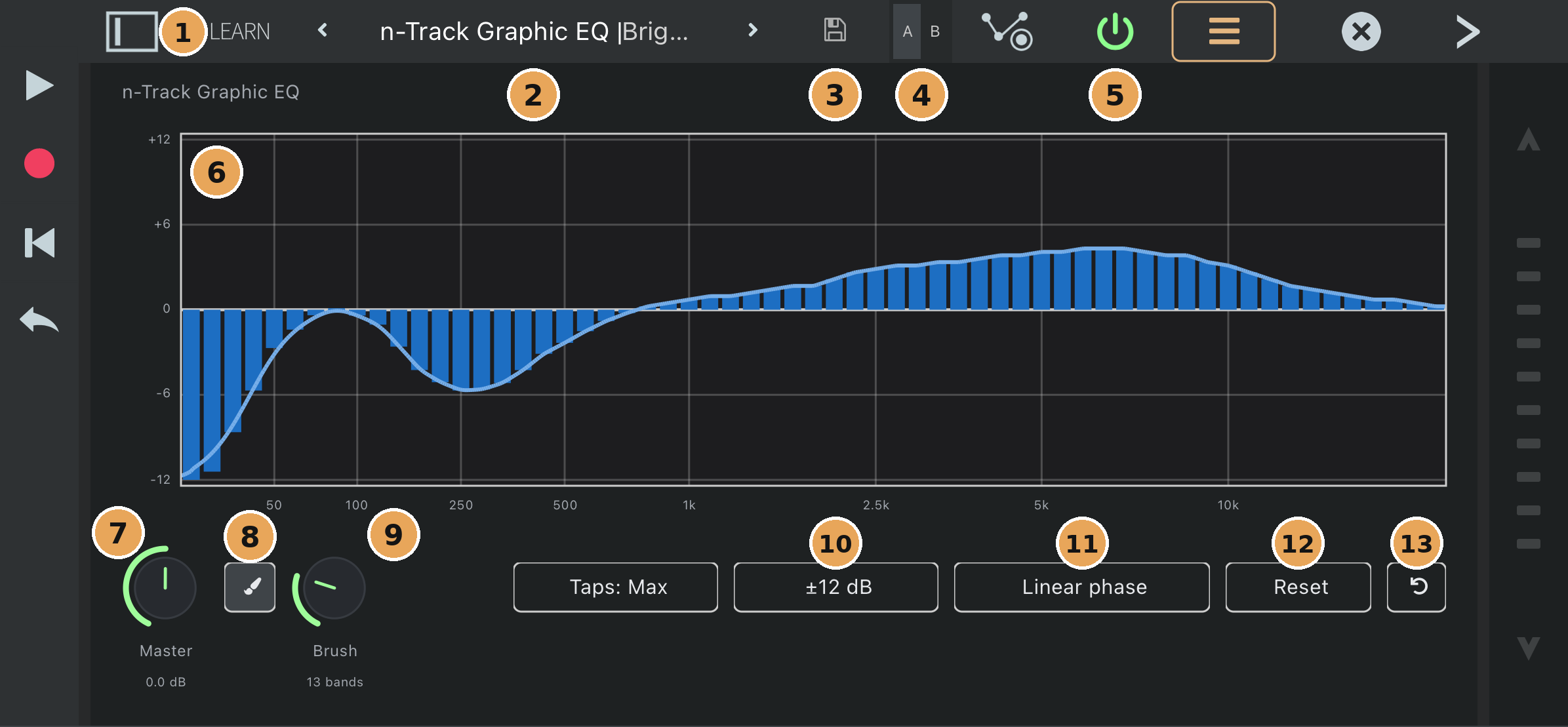Switch the Linear phase mode button

pyautogui.click(x=1082, y=587)
